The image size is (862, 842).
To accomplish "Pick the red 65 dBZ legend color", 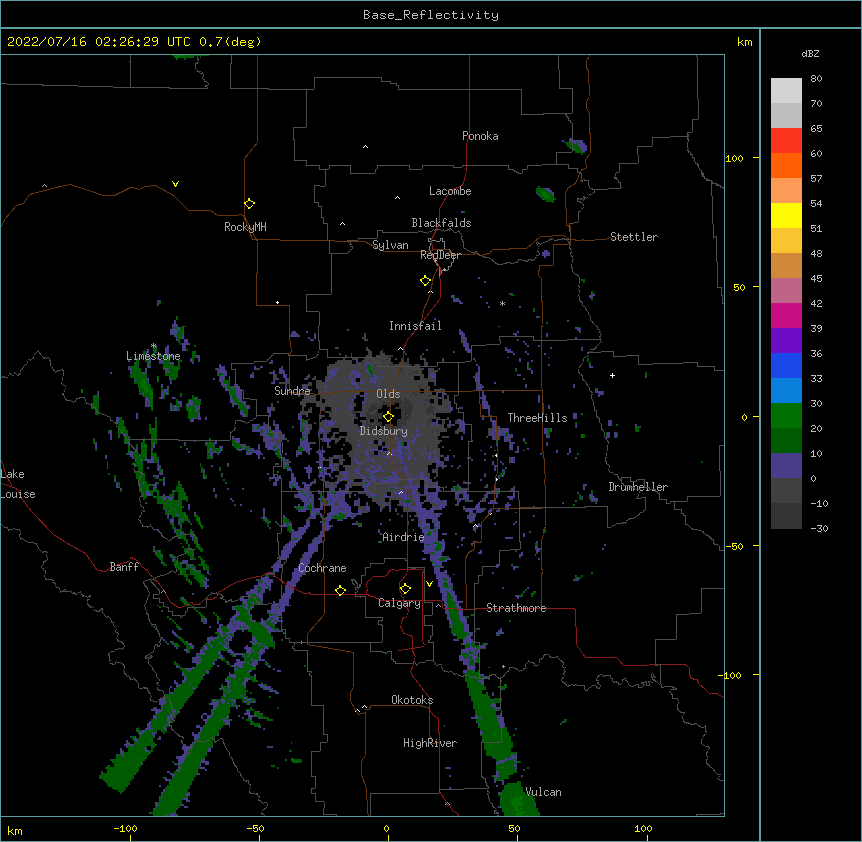I will (786, 140).
